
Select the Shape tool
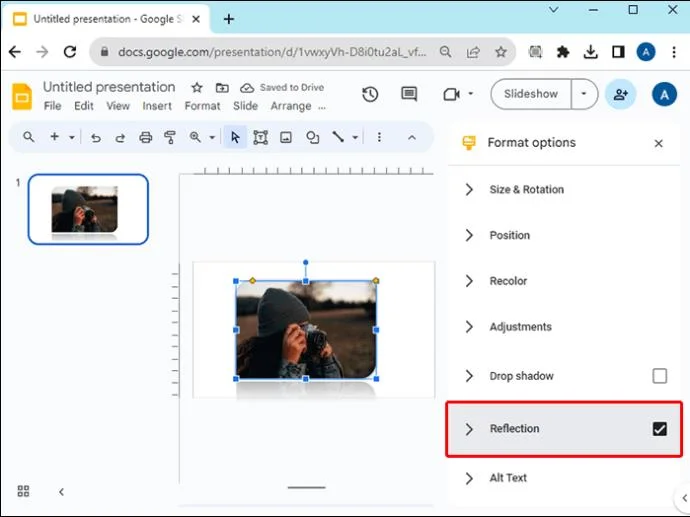point(312,138)
